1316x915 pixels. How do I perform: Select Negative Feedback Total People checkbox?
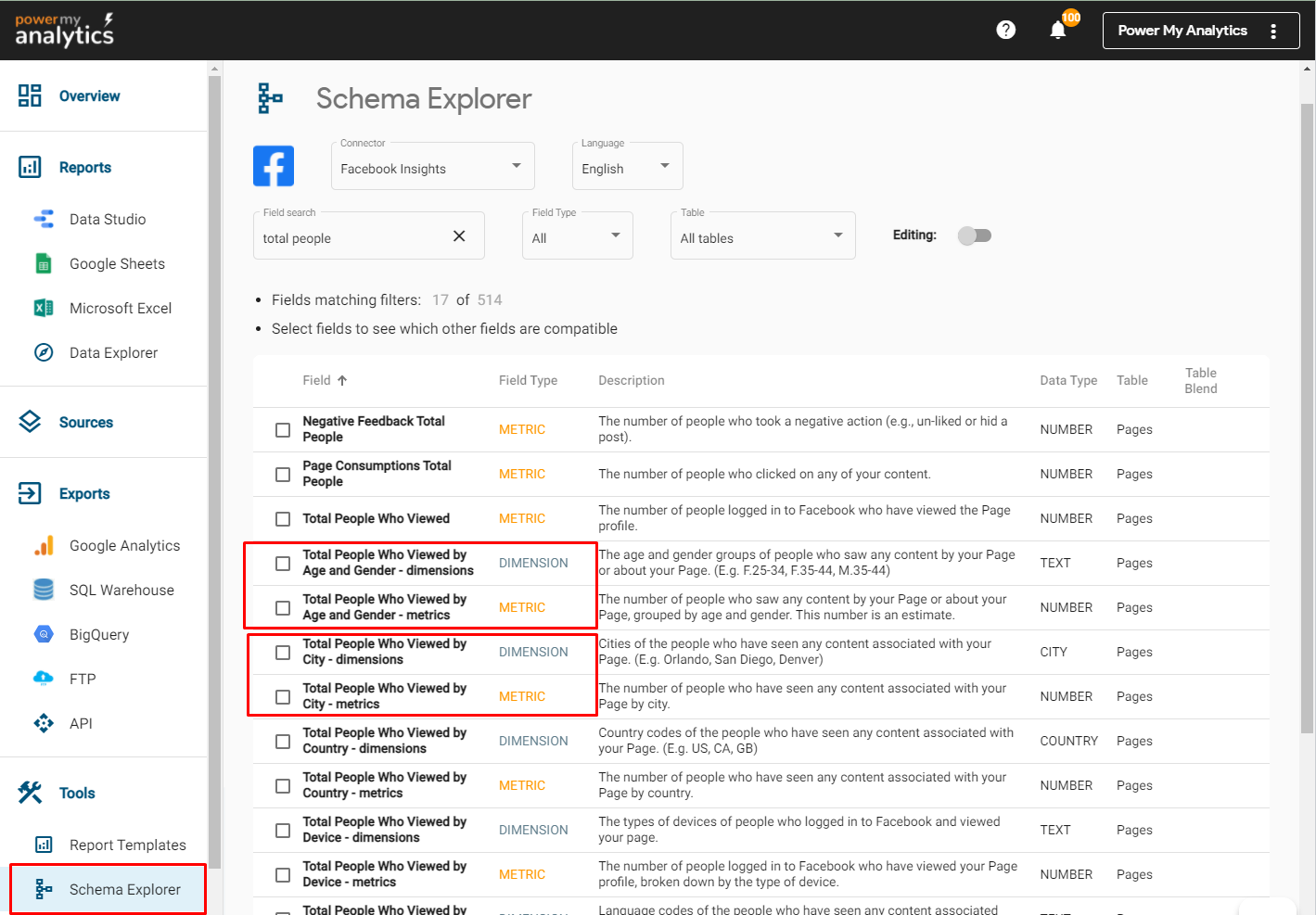283,430
